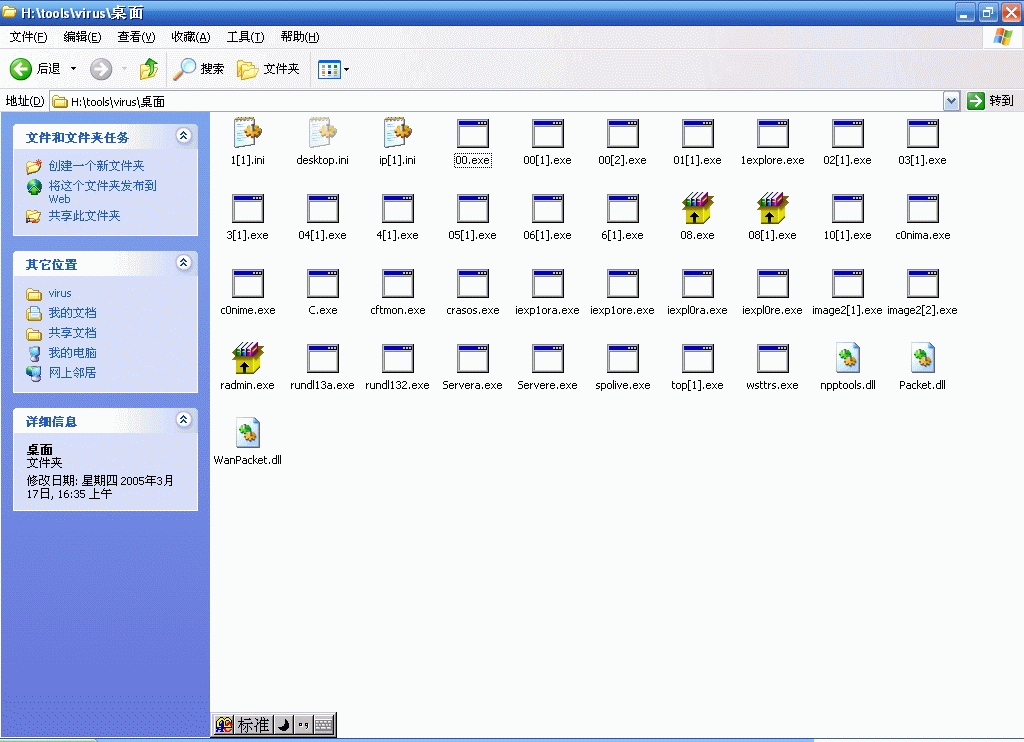The image size is (1024, 742).
Task: Select the Servere.exe file icon
Action: click(x=548, y=358)
